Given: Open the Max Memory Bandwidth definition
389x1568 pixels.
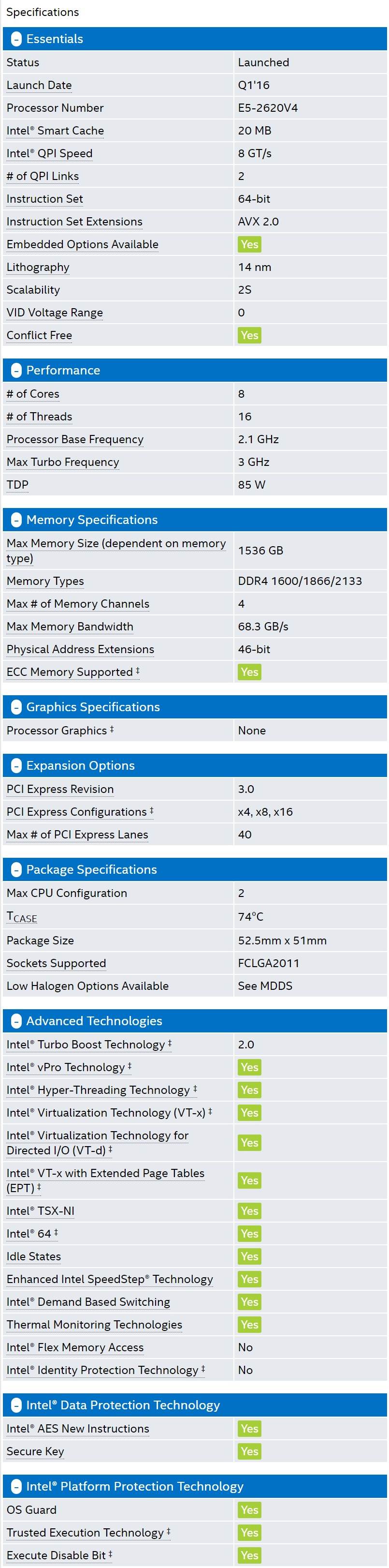Looking at the screenshot, I should coord(70,627).
